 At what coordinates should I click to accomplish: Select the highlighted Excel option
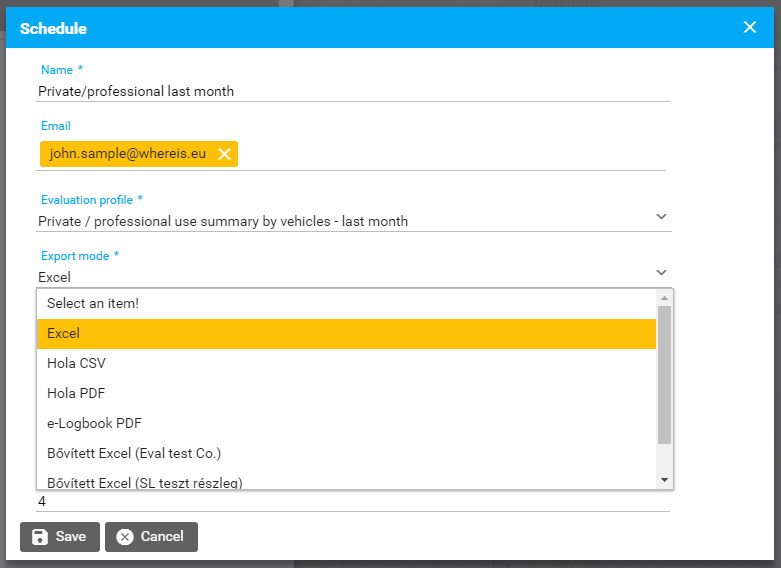click(x=346, y=333)
